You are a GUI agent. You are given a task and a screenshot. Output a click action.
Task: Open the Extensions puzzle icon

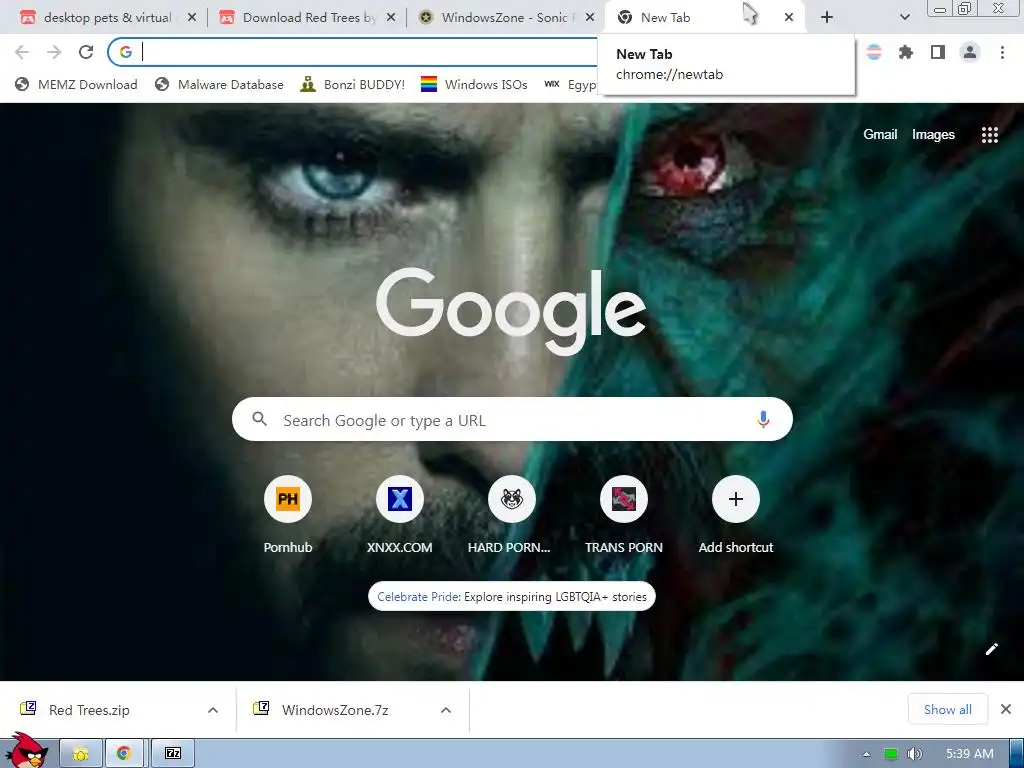pos(906,52)
